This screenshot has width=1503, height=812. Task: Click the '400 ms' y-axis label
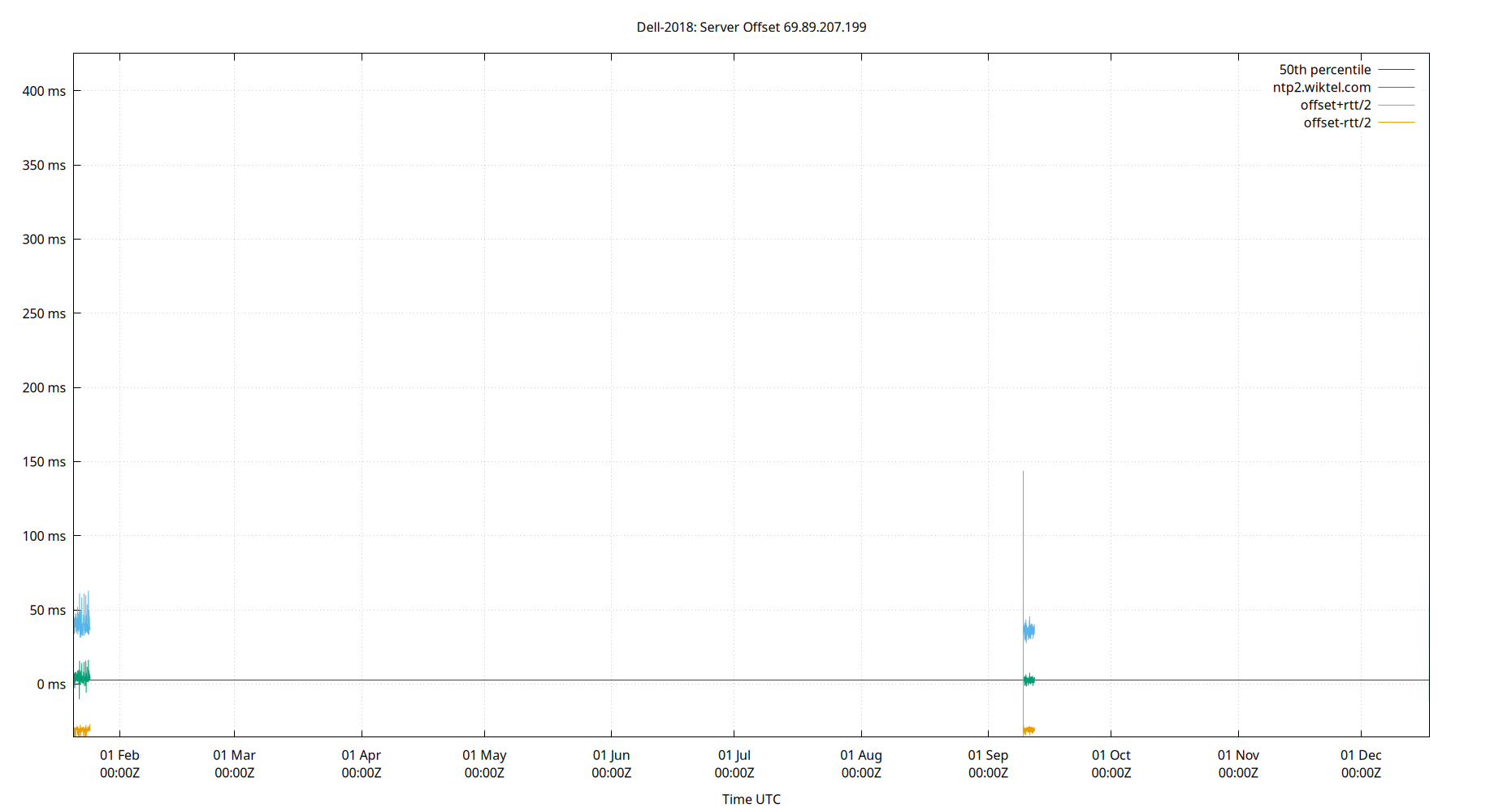(44, 91)
